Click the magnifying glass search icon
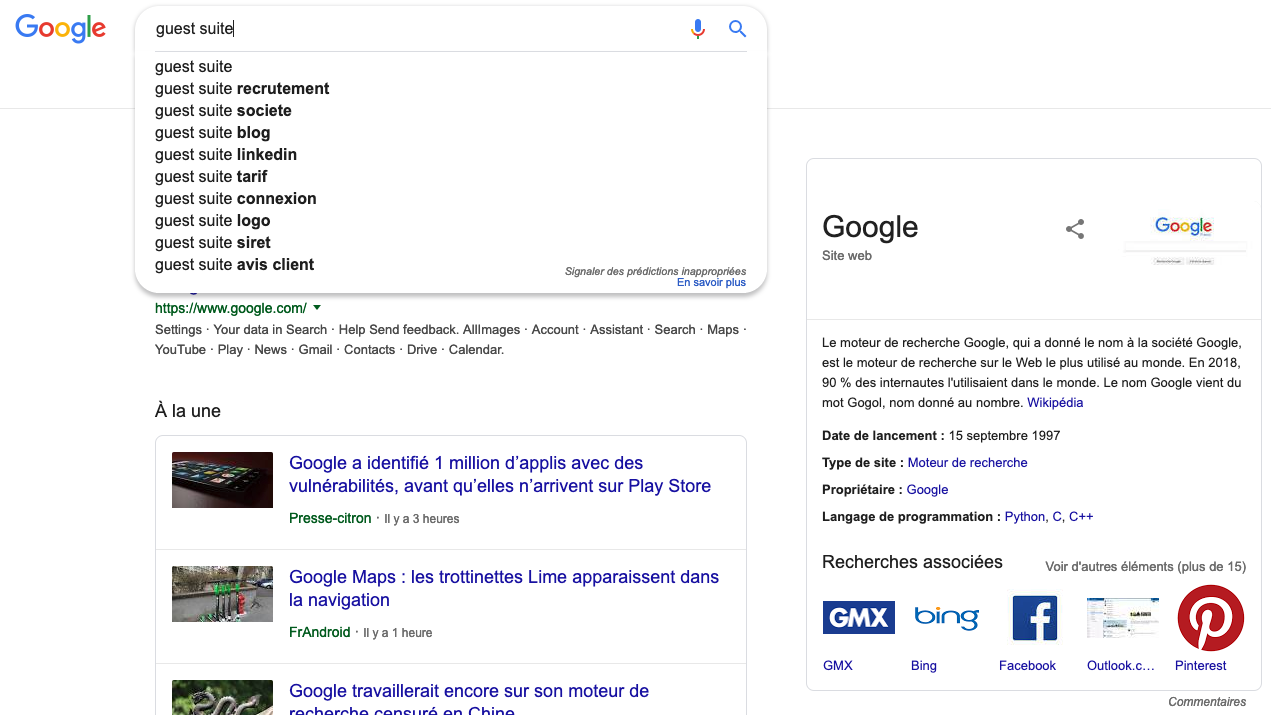1271x715 pixels. 737,29
